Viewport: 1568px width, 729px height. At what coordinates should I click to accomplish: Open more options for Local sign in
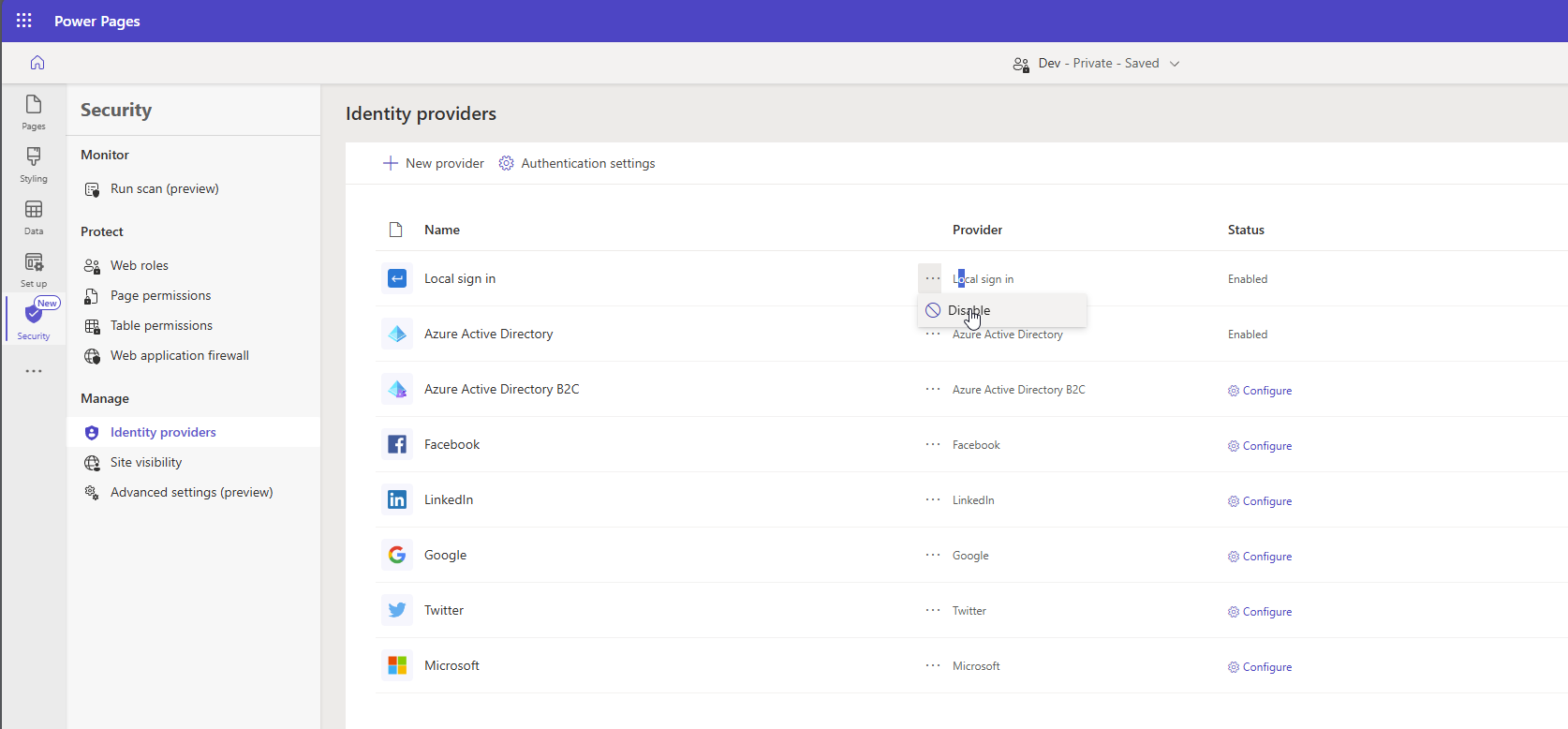tap(932, 278)
